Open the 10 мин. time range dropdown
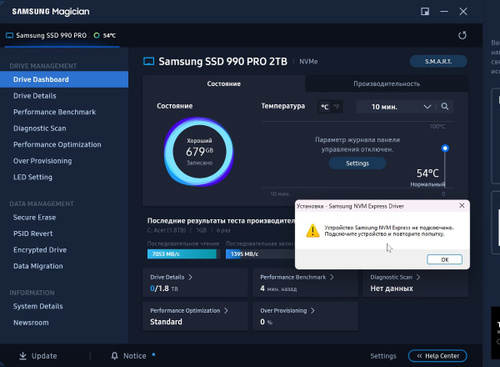Screen dimensions: 500x367 397,107
